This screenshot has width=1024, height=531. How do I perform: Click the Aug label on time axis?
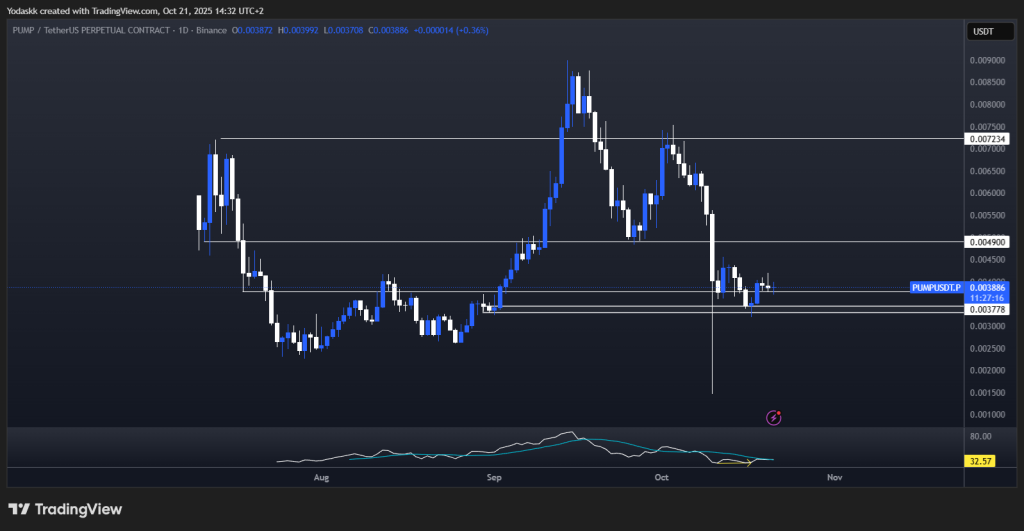tap(320, 478)
